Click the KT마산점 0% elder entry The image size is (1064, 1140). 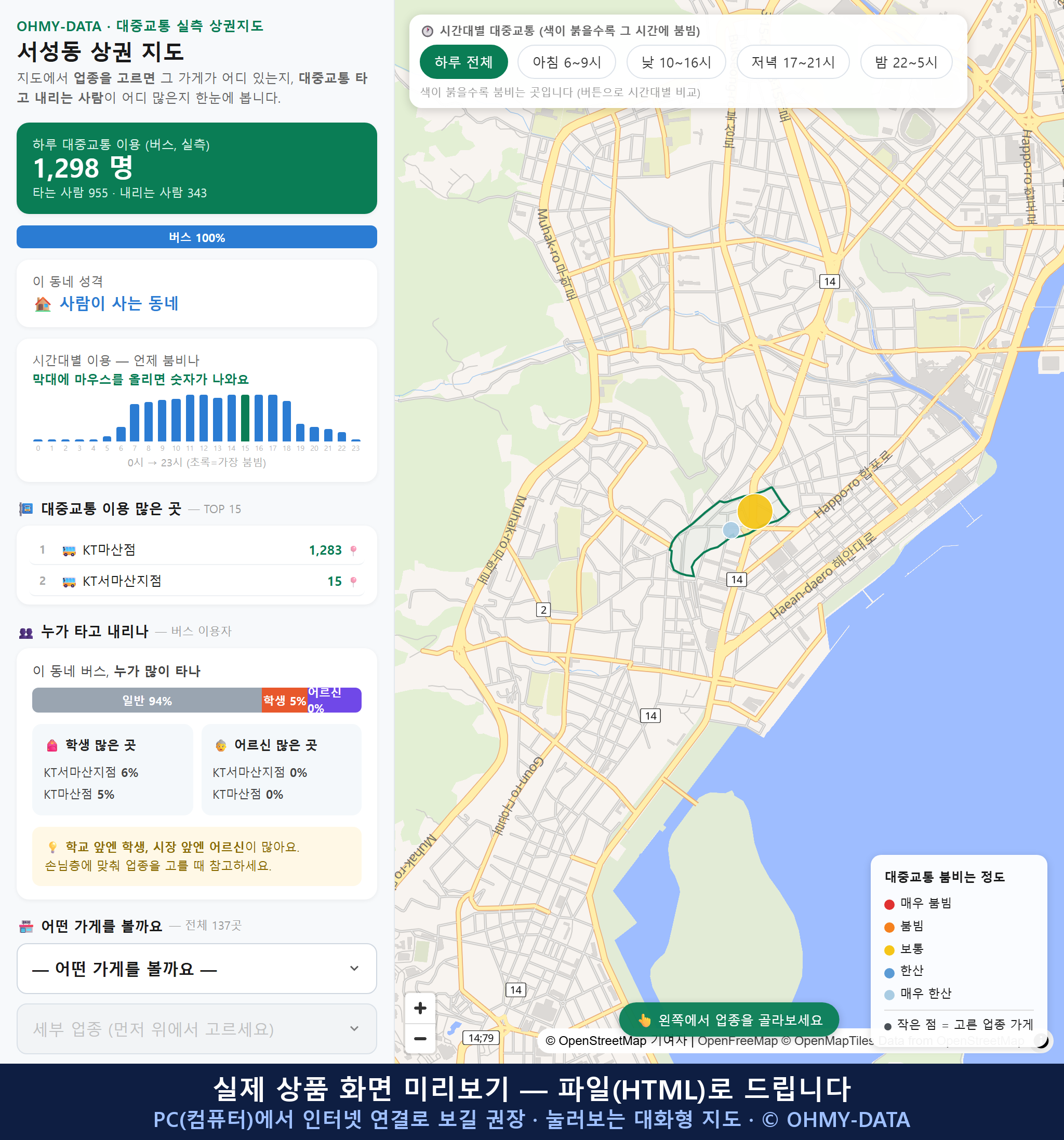(x=248, y=794)
